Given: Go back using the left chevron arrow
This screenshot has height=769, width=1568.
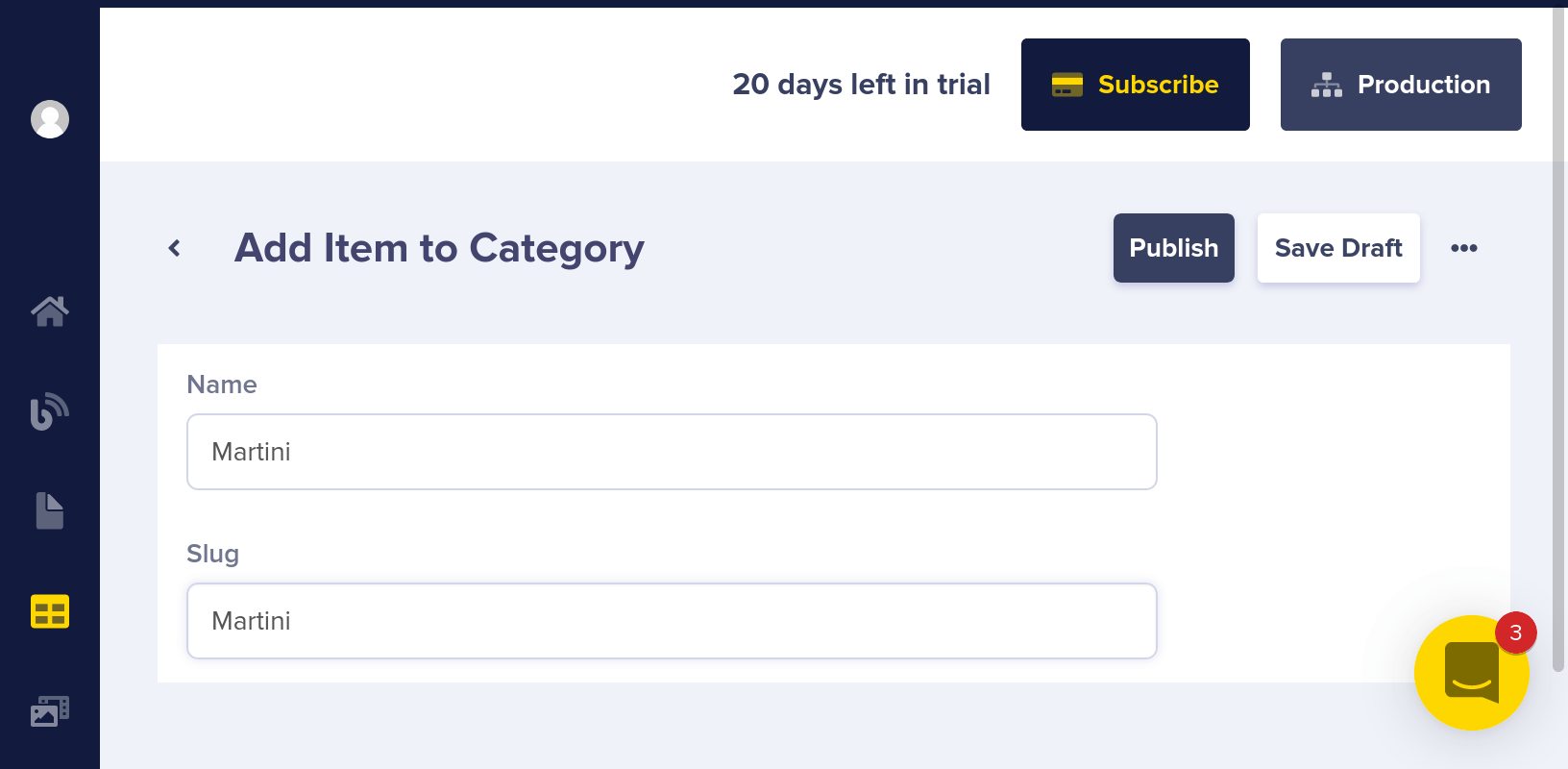Looking at the screenshot, I should pyautogui.click(x=175, y=248).
